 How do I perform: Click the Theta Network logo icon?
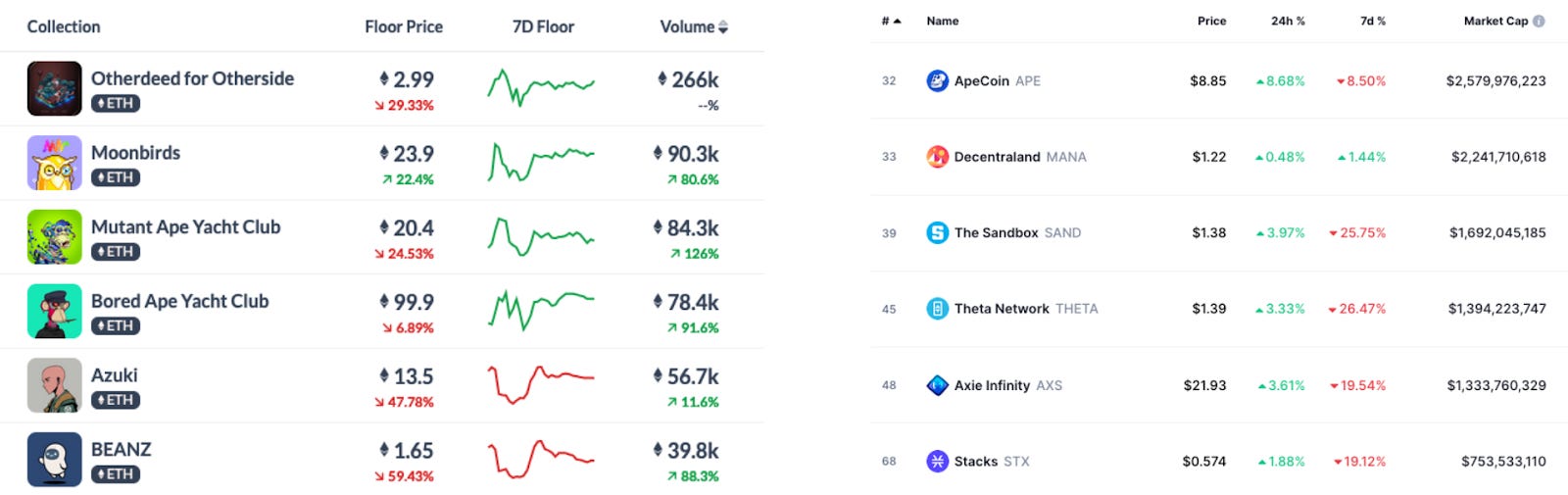[937, 309]
